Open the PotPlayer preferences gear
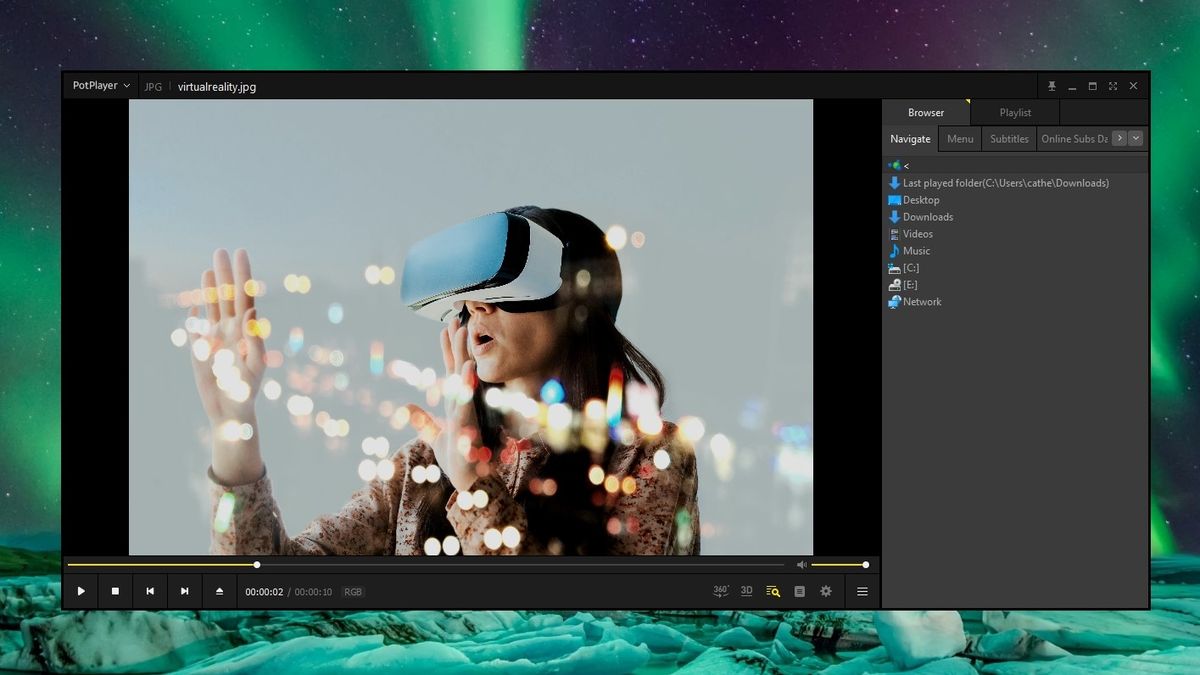The width and height of the screenshot is (1200, 675). click(825, 591)
